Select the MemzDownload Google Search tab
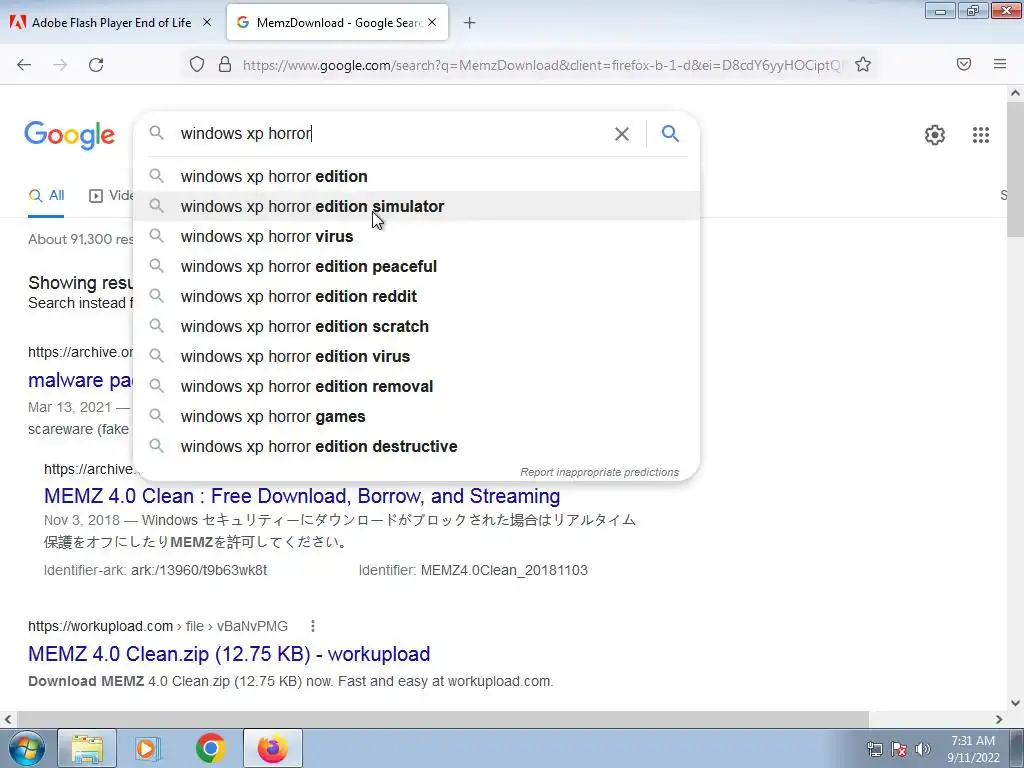Image resolution: width=1024 pixels, height=768 pixels. (339, 23)
